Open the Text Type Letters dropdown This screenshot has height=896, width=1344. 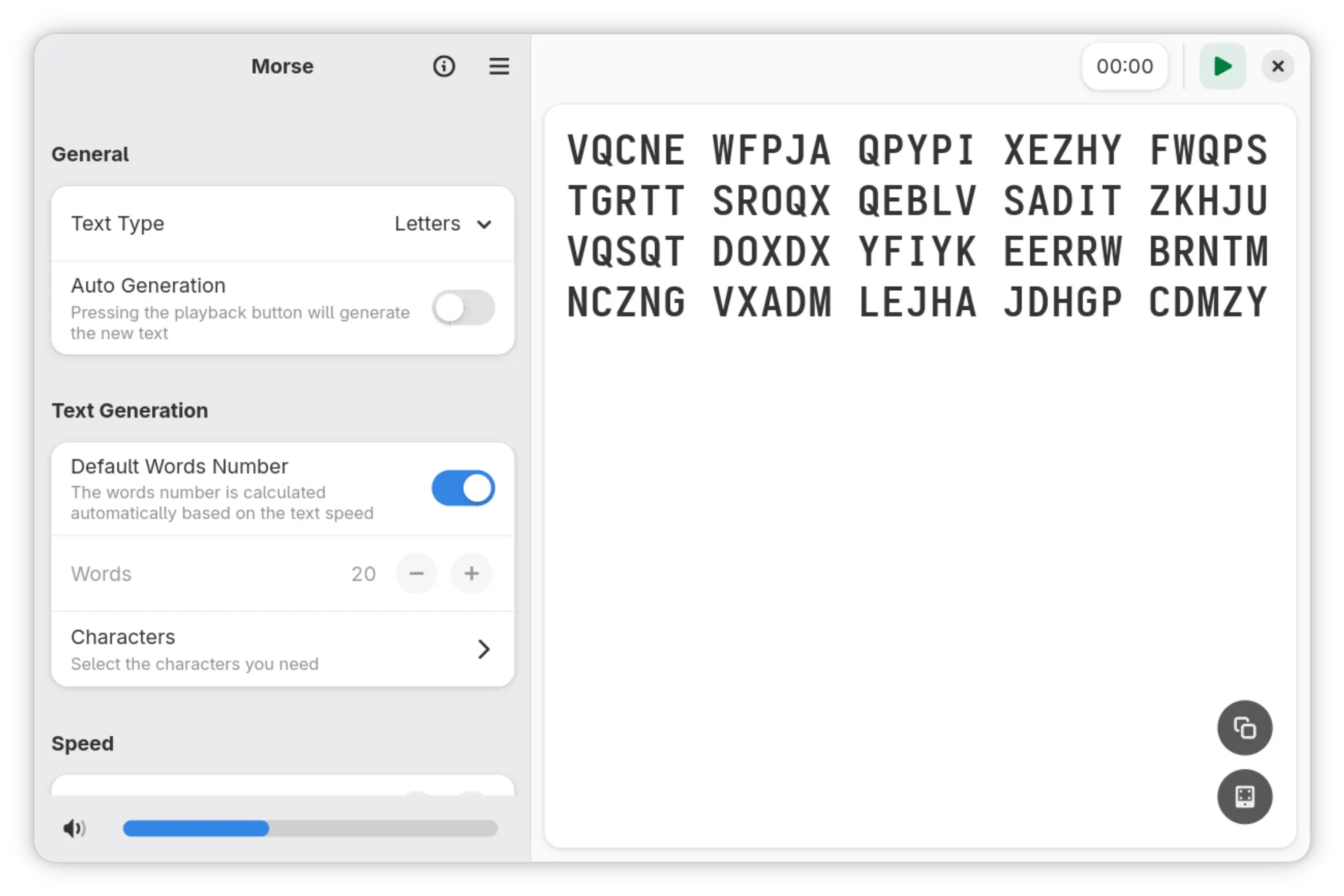(442, 224)
